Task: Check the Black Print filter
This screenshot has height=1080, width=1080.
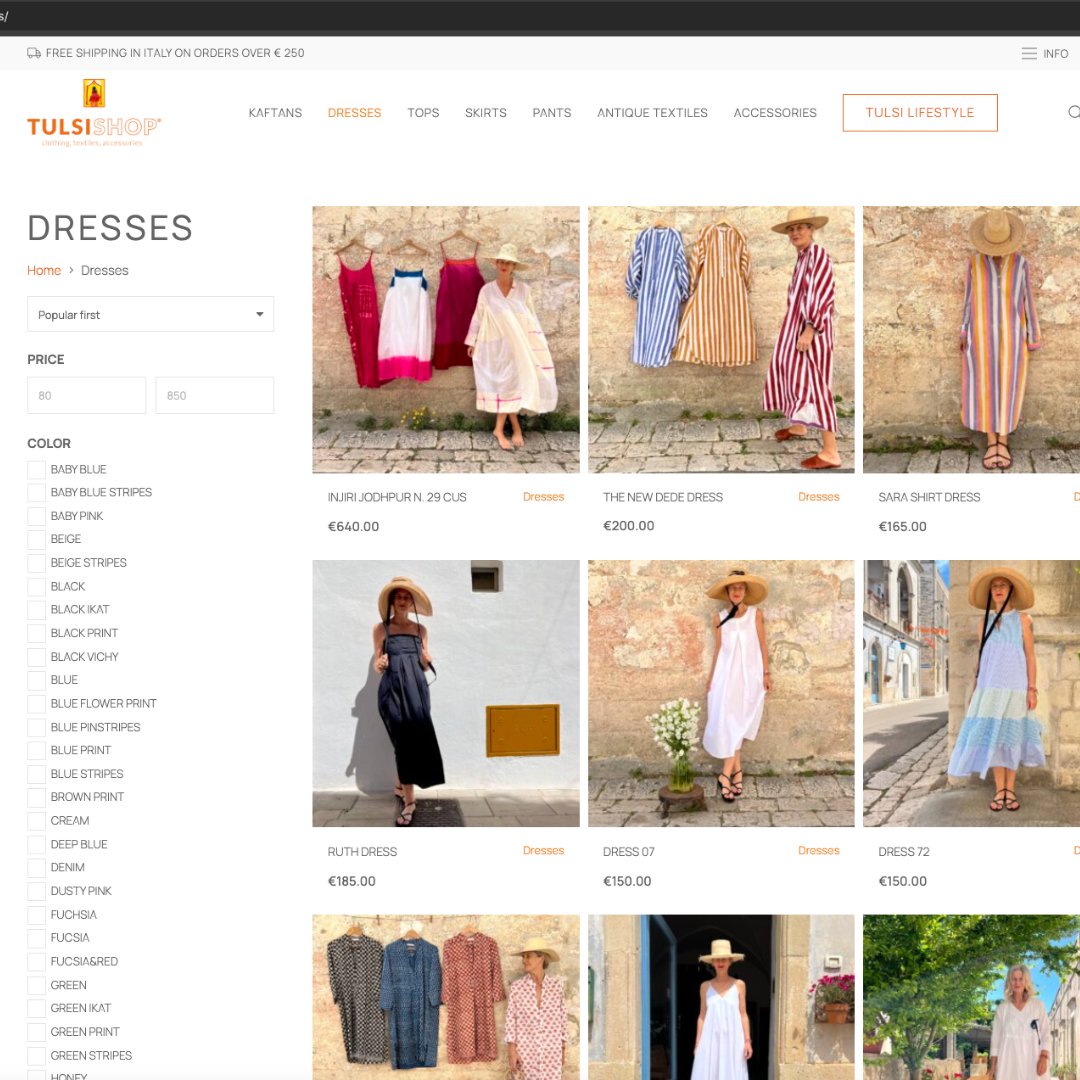Action: (37, 633)
